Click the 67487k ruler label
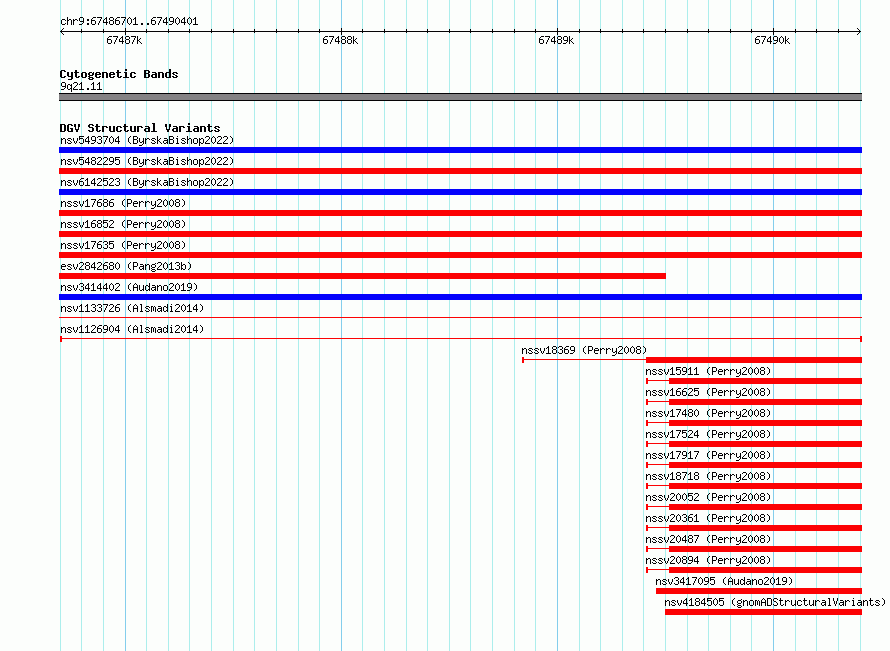 tap(124, 40)
